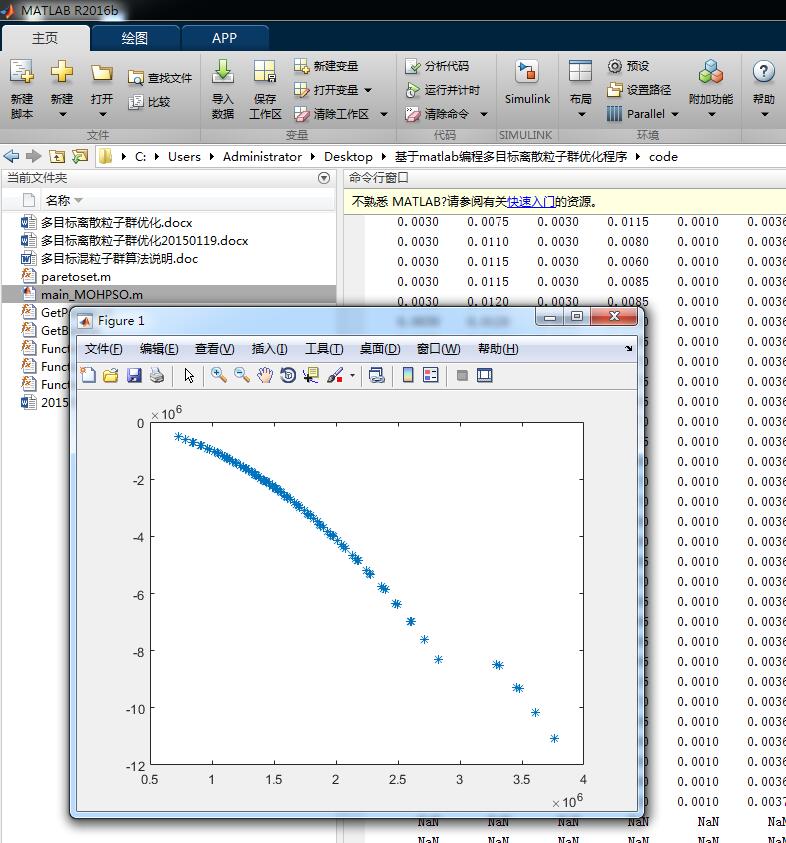The width and height of the screenshot is (786, 843).
Task: Switch to the APP tab
Action: (224, 38)
